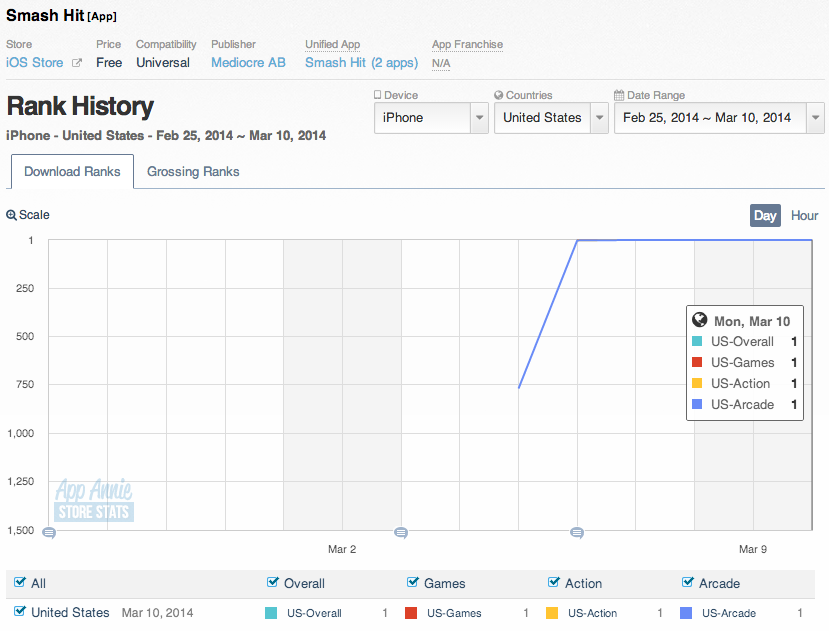Screen dimensions: 829x631
Task: Click the Universal compatibility value
Action: (163, 62)
